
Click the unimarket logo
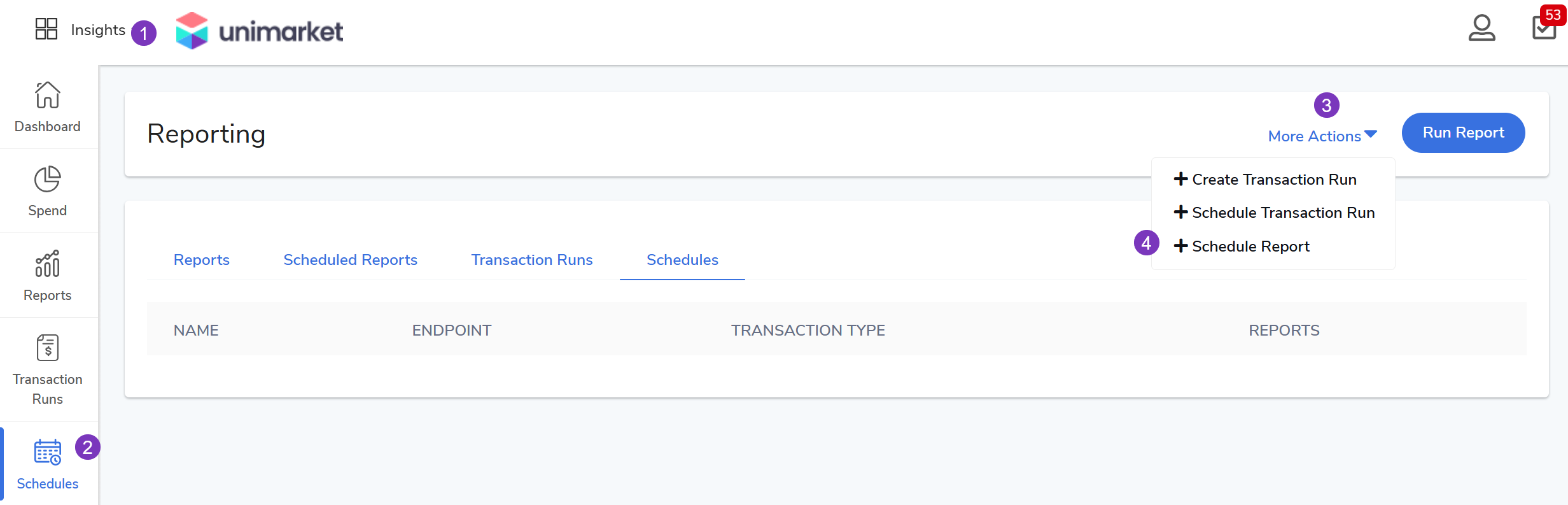point(260,31)
